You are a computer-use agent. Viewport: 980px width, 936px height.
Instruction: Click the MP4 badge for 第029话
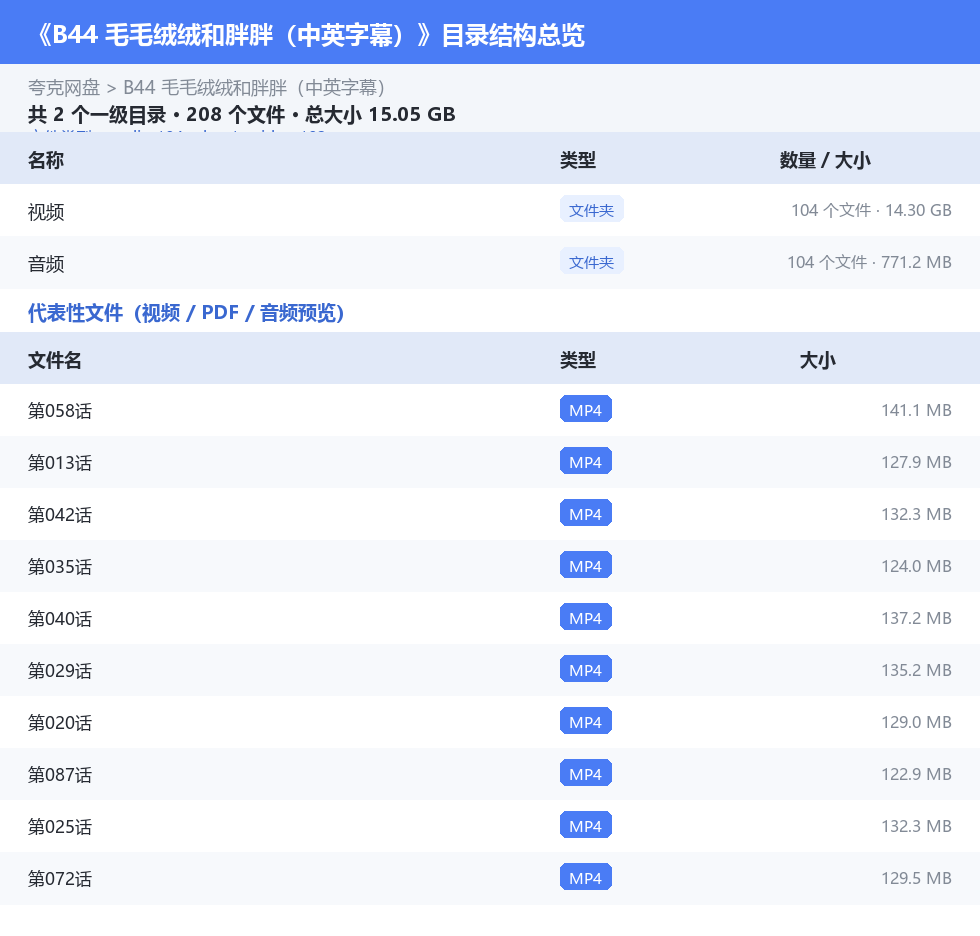(586, 669)
